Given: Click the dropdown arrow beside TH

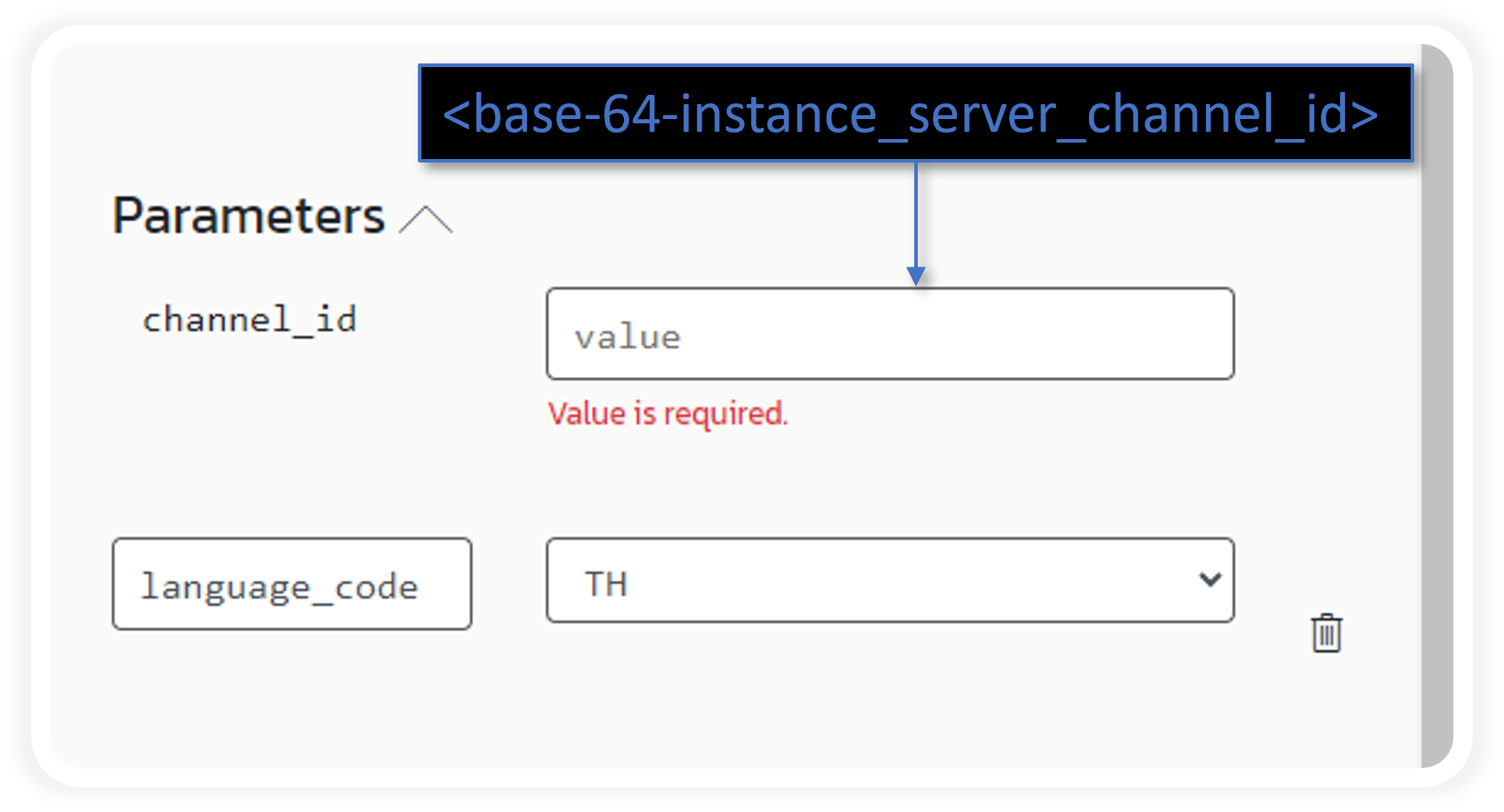Looking at the screenshot, I should pyautogui.click(x=1209, y=580).
